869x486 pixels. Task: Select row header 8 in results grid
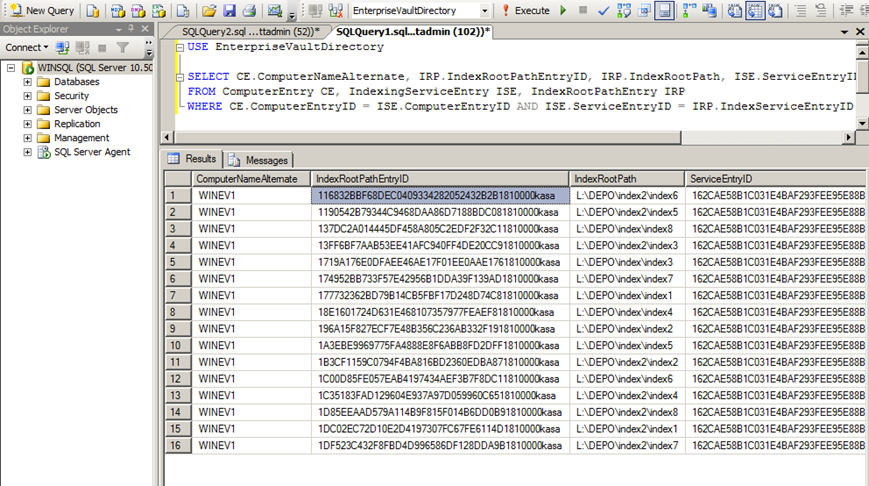click(x=178, y=312)
